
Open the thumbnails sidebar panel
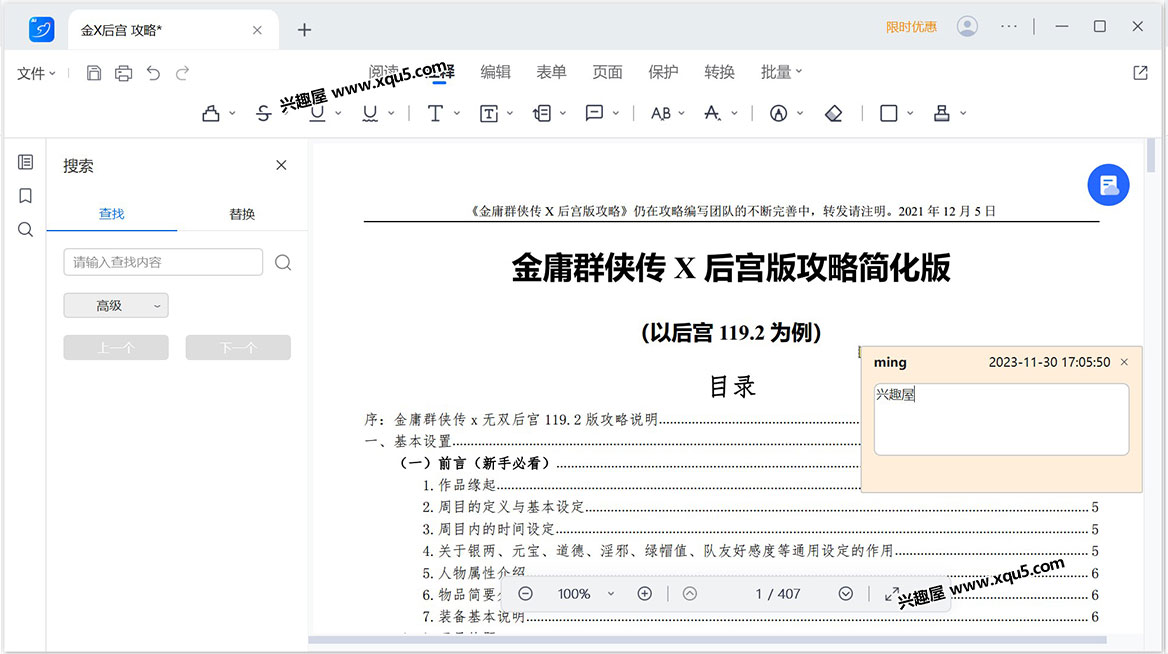25,162
